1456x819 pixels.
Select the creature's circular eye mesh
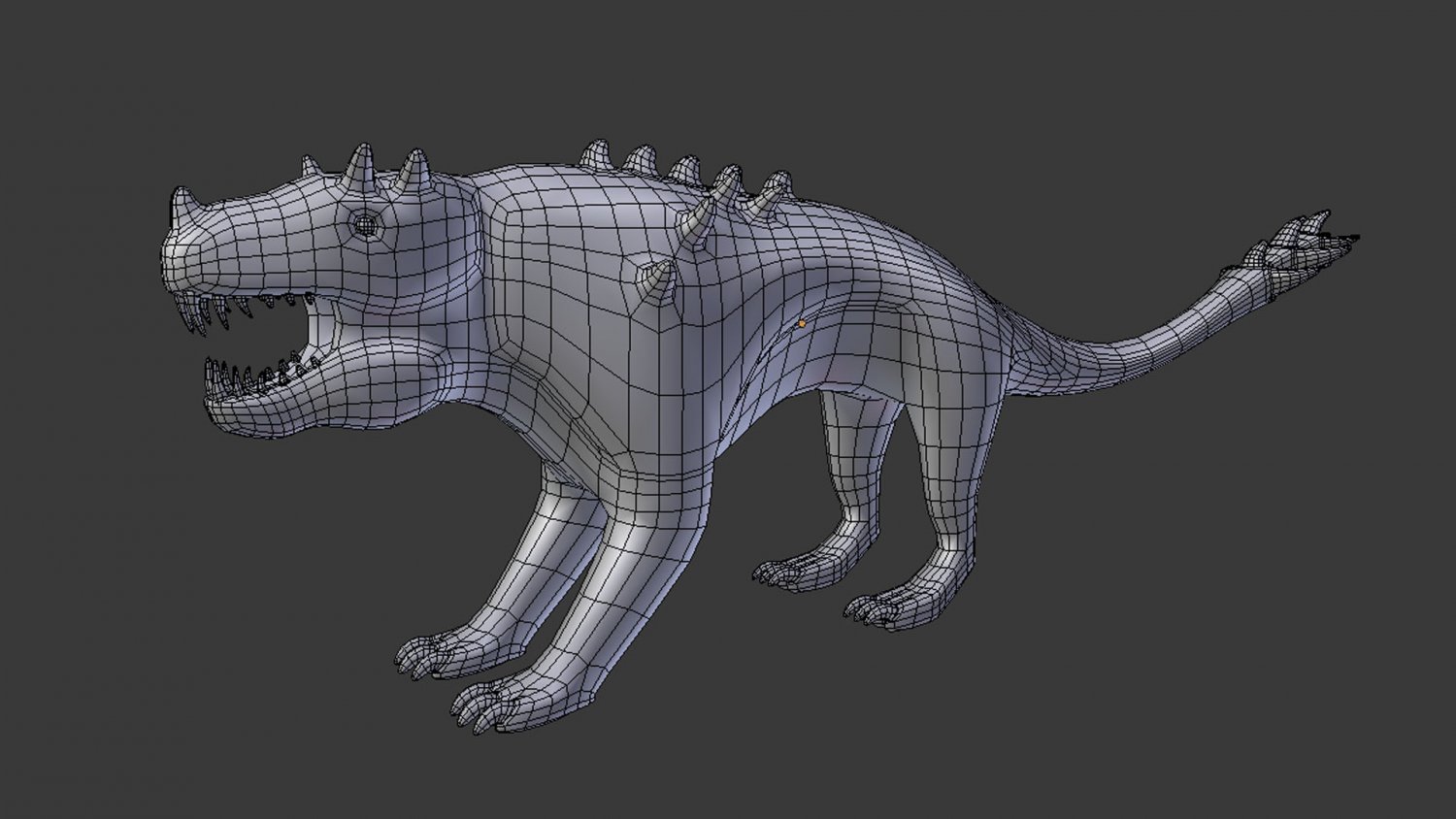coord(366,225)
